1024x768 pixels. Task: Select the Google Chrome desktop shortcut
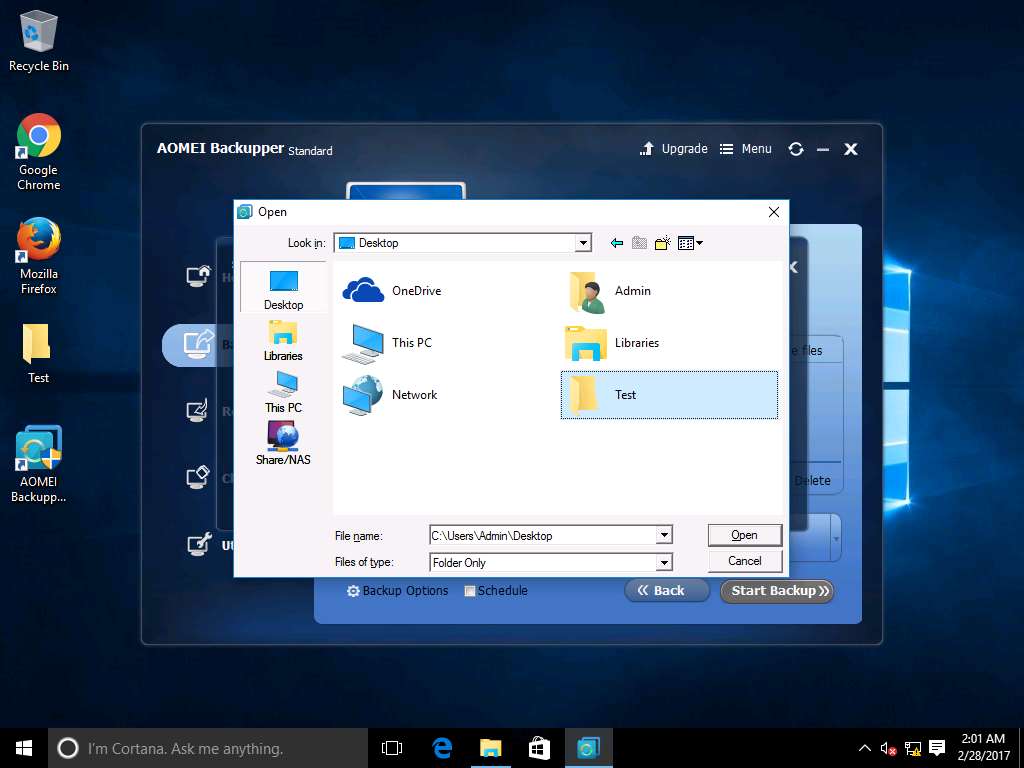click(x=39, y=152)
